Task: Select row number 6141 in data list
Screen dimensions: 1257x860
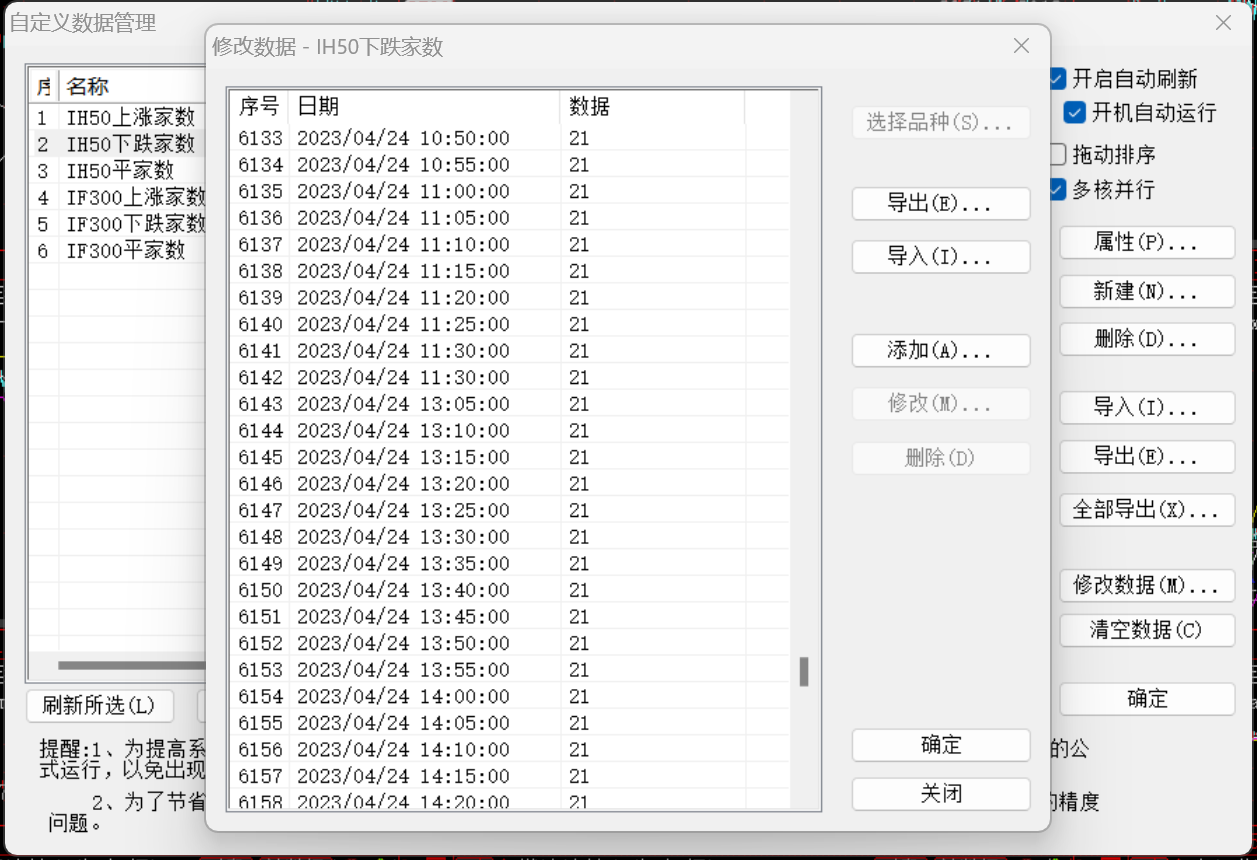Action: 509,351
